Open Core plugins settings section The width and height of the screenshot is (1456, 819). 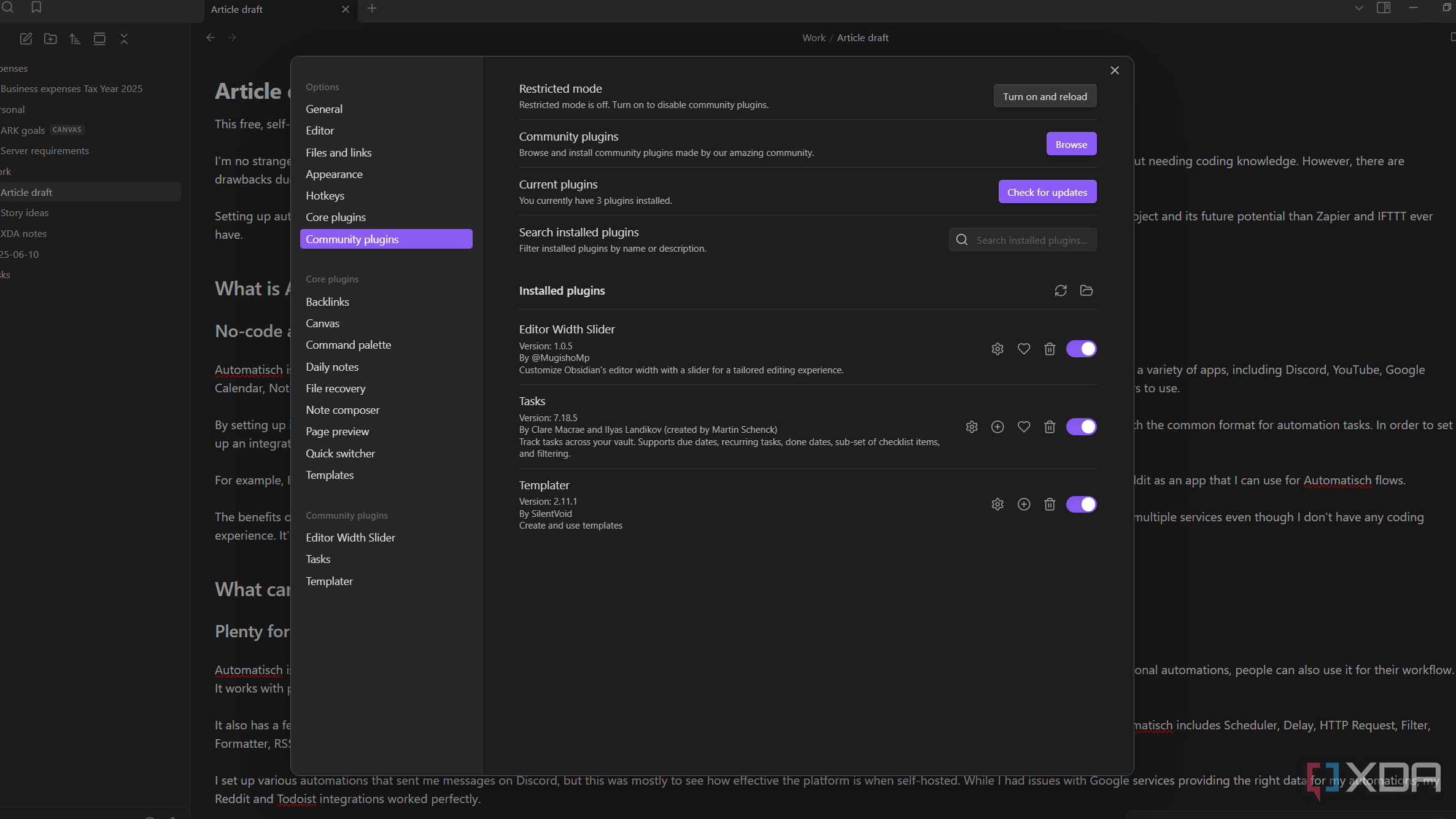point(386,217)
